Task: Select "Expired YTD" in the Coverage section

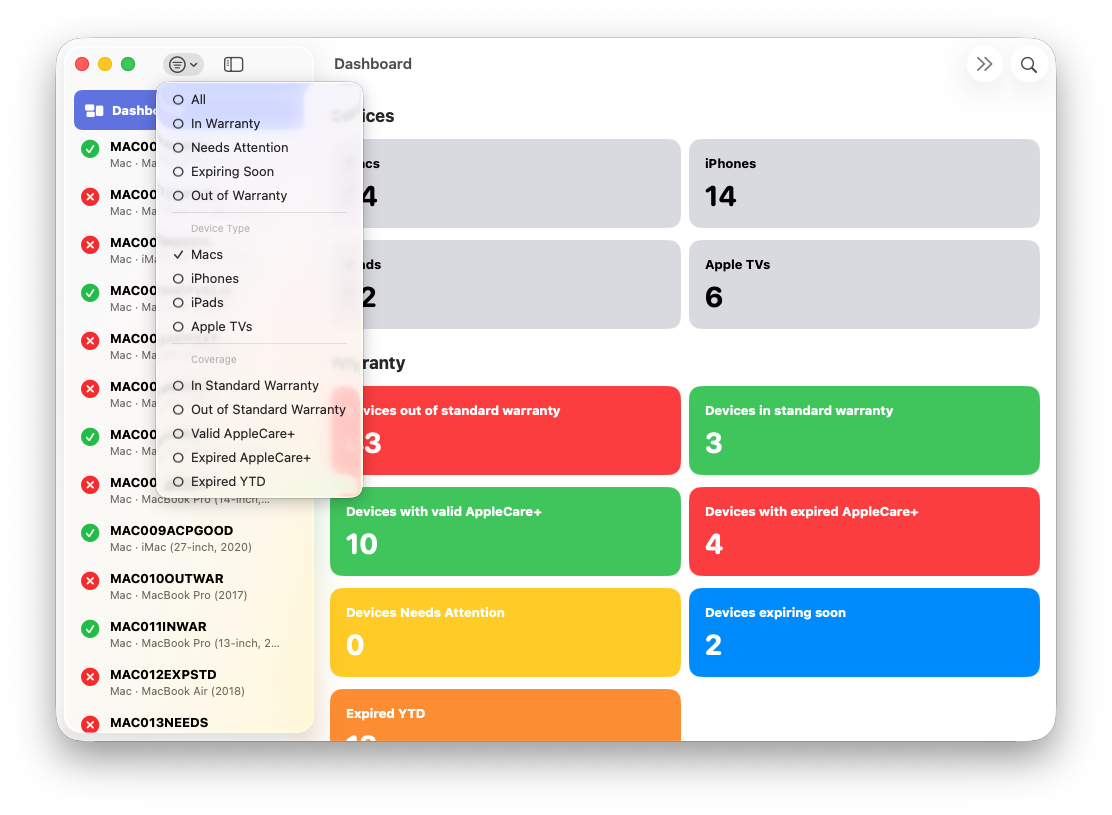Action: pos(228,482)
